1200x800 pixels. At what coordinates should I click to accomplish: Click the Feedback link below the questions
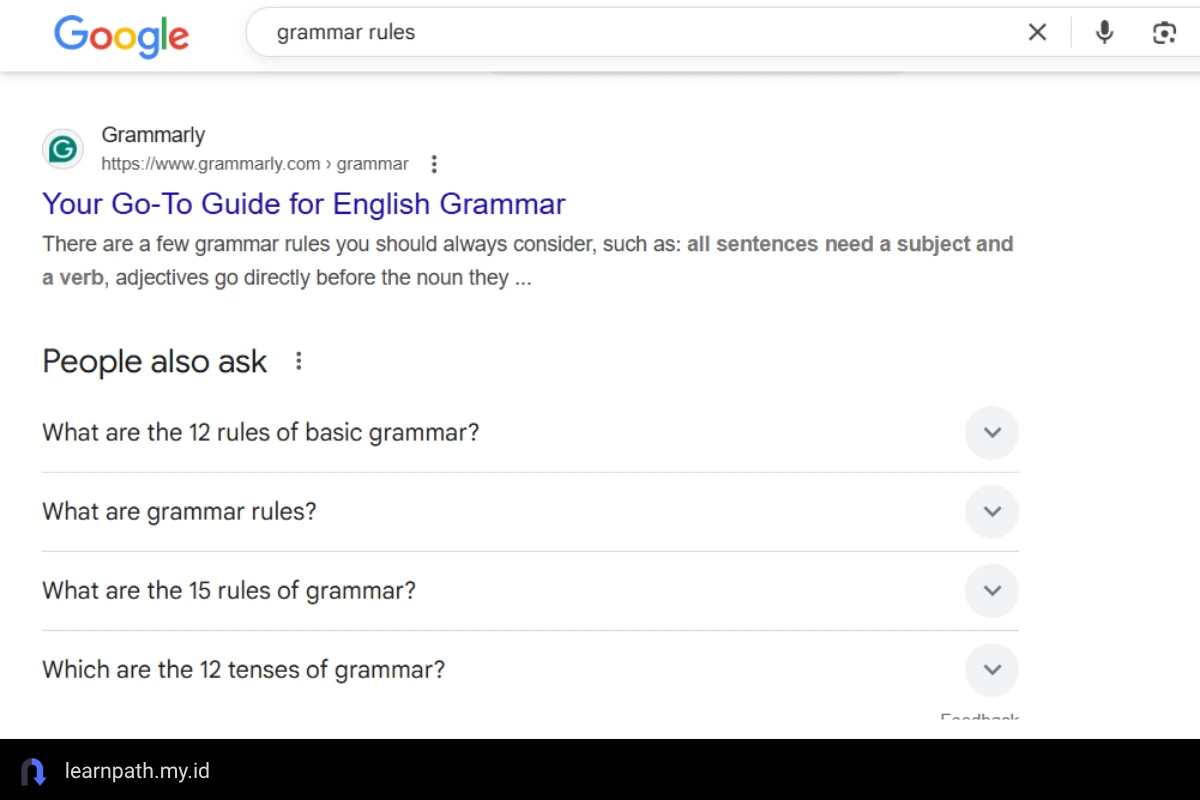click(979, 717)
